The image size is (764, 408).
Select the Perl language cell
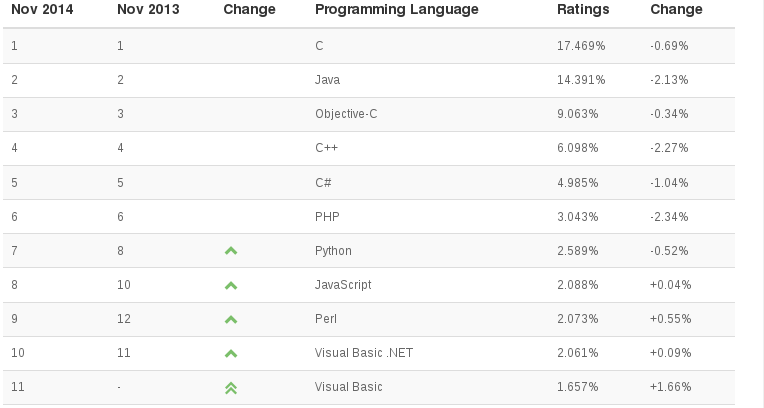(x=326, y=319)
